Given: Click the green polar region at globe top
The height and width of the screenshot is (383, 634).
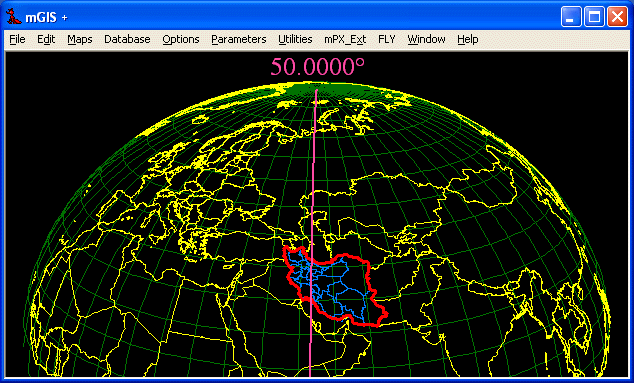Looking at the screenshot, I should 316,89.
